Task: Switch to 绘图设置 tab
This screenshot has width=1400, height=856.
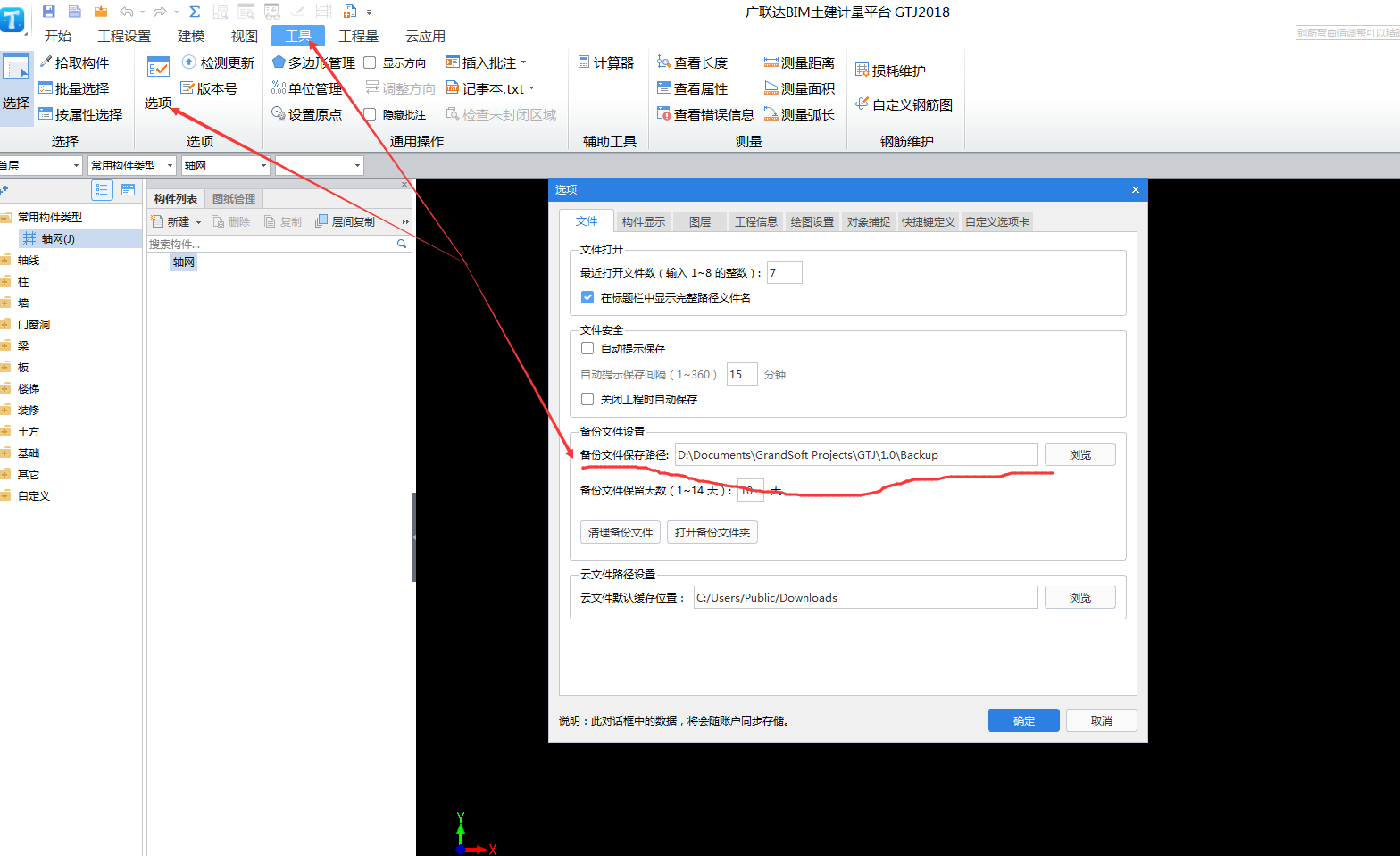Action: click(812, 221)
